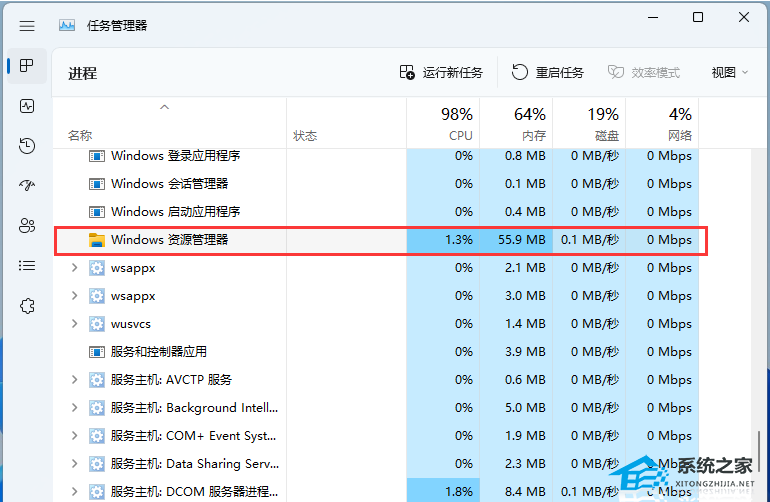Open the hamburger navigation menu

click(x=27, y=26)
